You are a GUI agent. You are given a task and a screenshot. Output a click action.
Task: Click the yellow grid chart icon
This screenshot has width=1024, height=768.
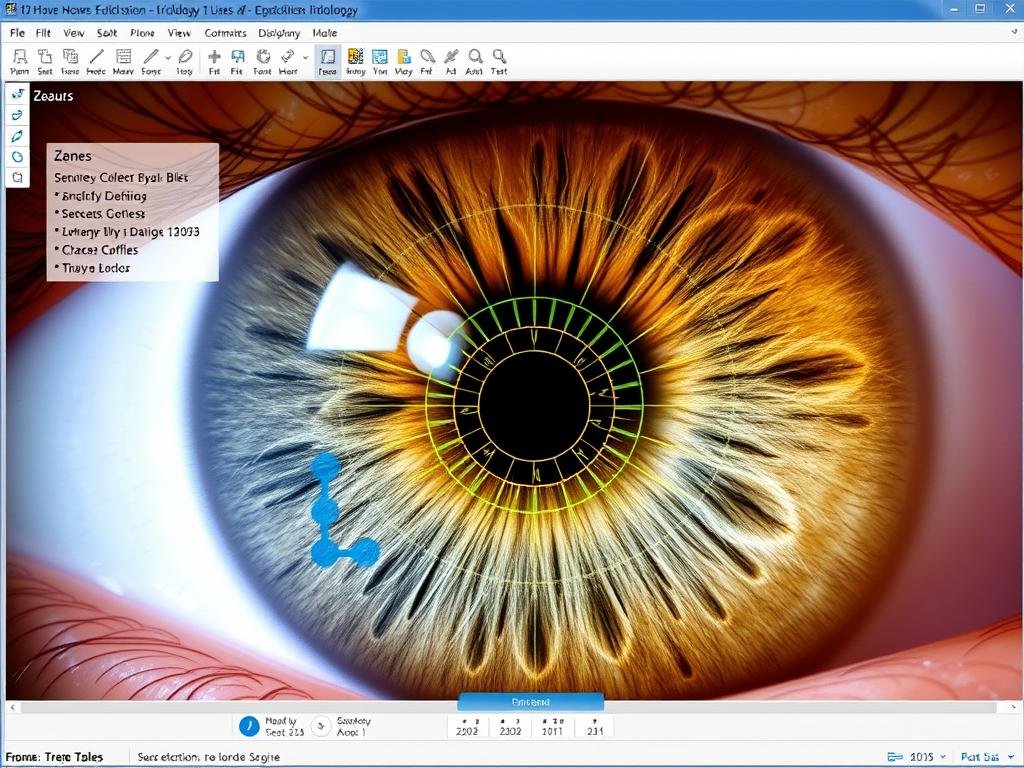[355, 57]
